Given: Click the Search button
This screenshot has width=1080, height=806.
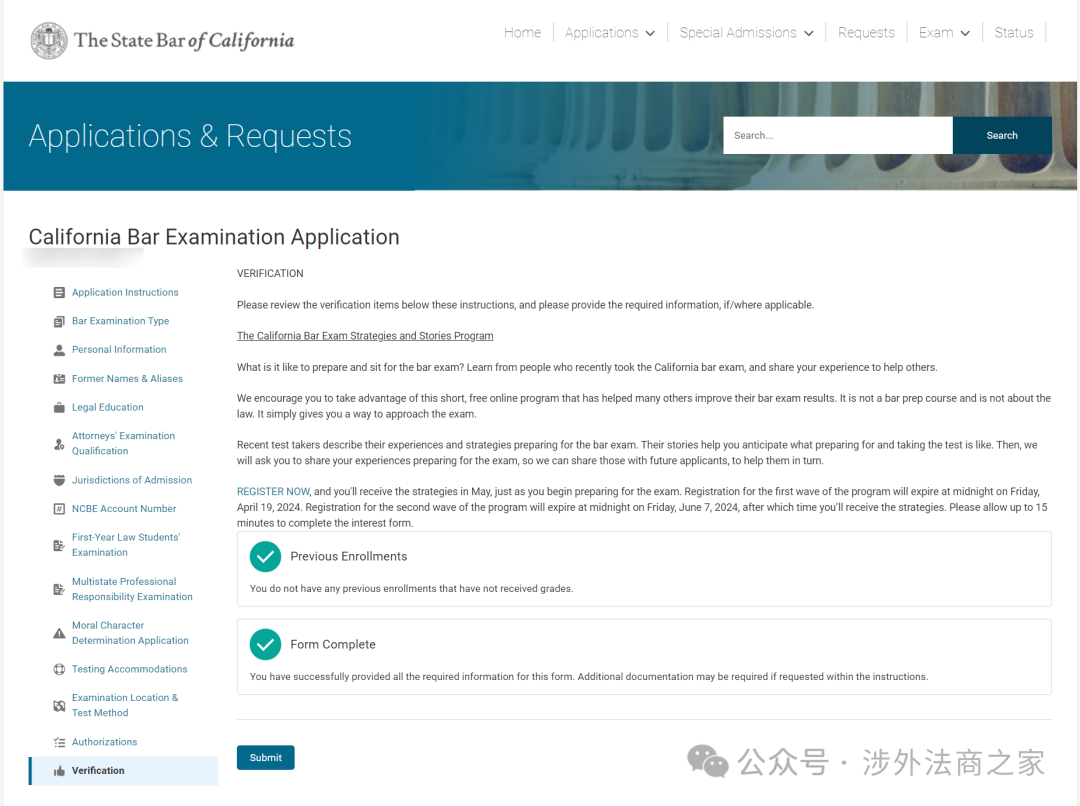Looking at the screenshot, I should pyautogui.click(x=1001, y=136).
